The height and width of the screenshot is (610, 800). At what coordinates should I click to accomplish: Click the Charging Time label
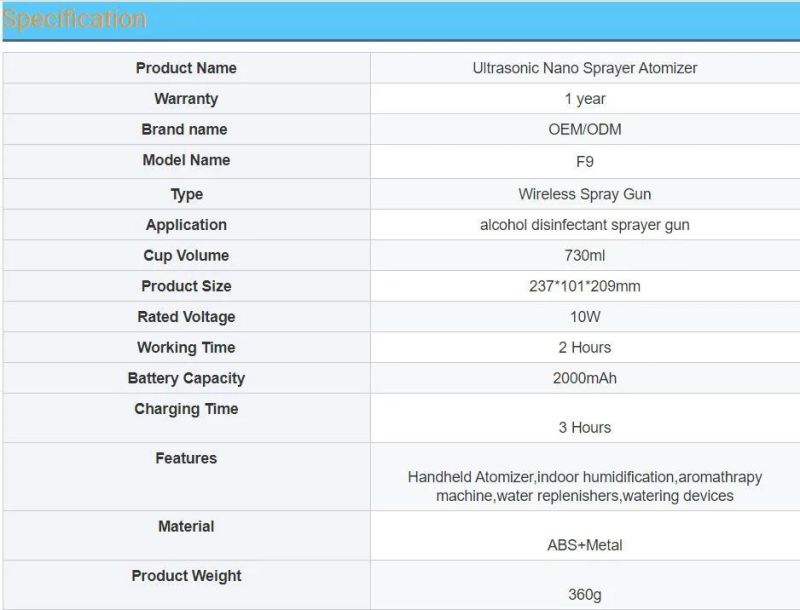pyautogui.click(x=186, y=409)
